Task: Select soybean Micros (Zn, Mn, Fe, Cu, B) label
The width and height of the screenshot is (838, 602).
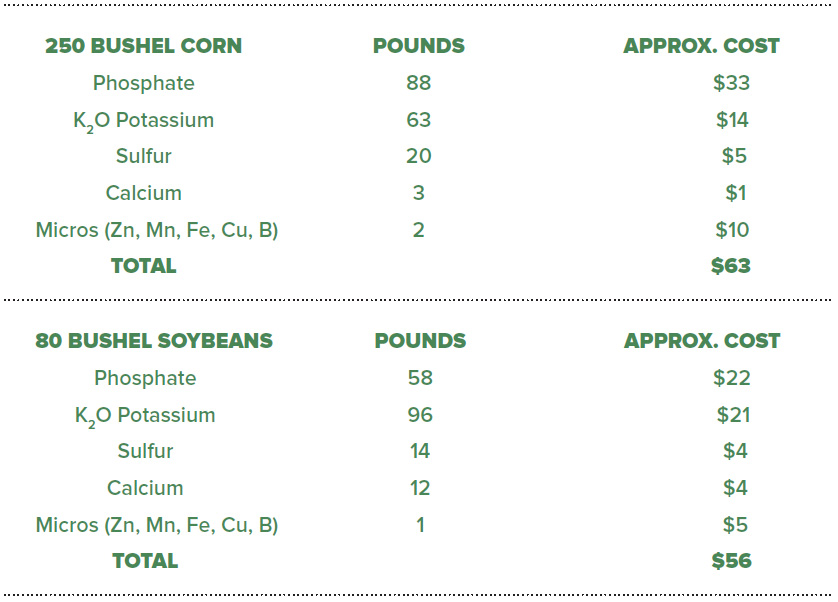Action: [157, 526]
